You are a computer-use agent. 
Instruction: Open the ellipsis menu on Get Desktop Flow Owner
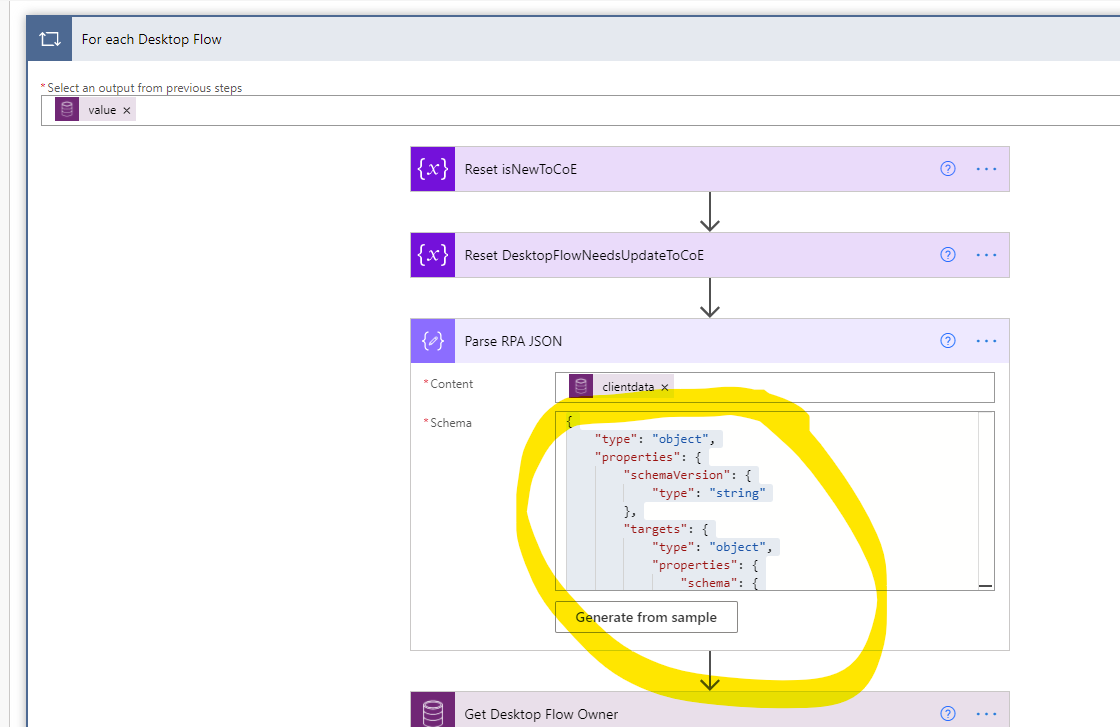click(x=987, y=712)
